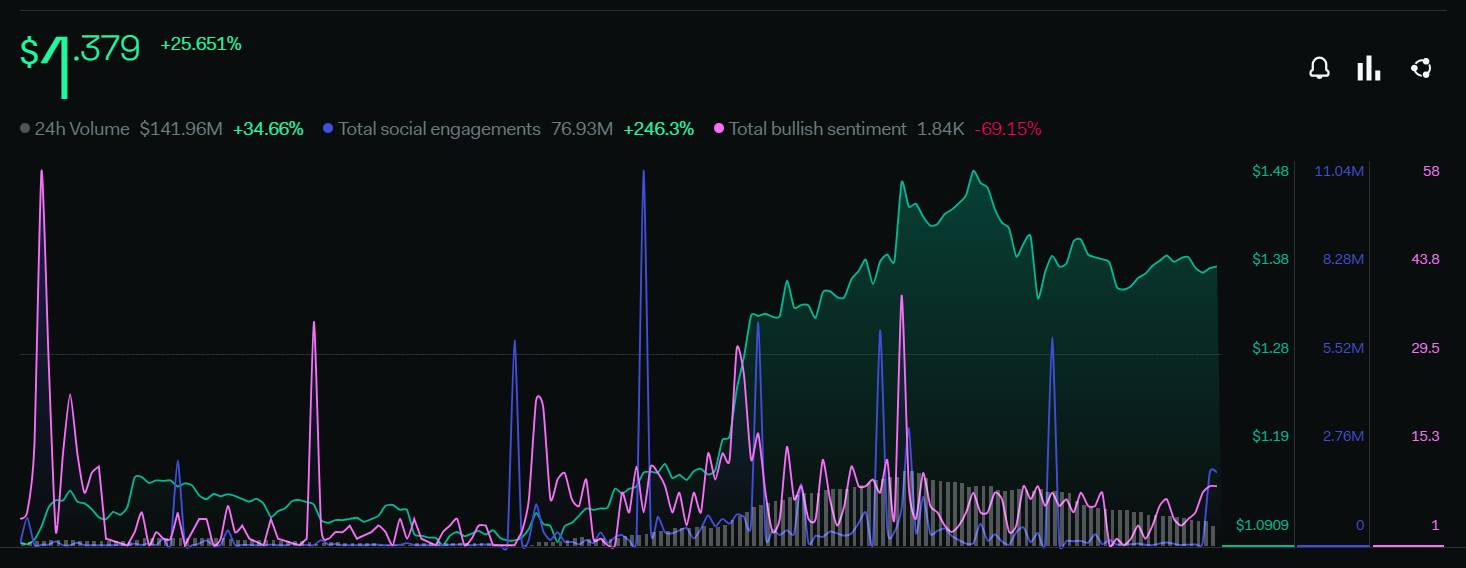The height and width of the screenshot is (568, 1466).
Task: Click the 5.52M engagements axis label
Action: pyautogui.click(x=1343, y=348)
